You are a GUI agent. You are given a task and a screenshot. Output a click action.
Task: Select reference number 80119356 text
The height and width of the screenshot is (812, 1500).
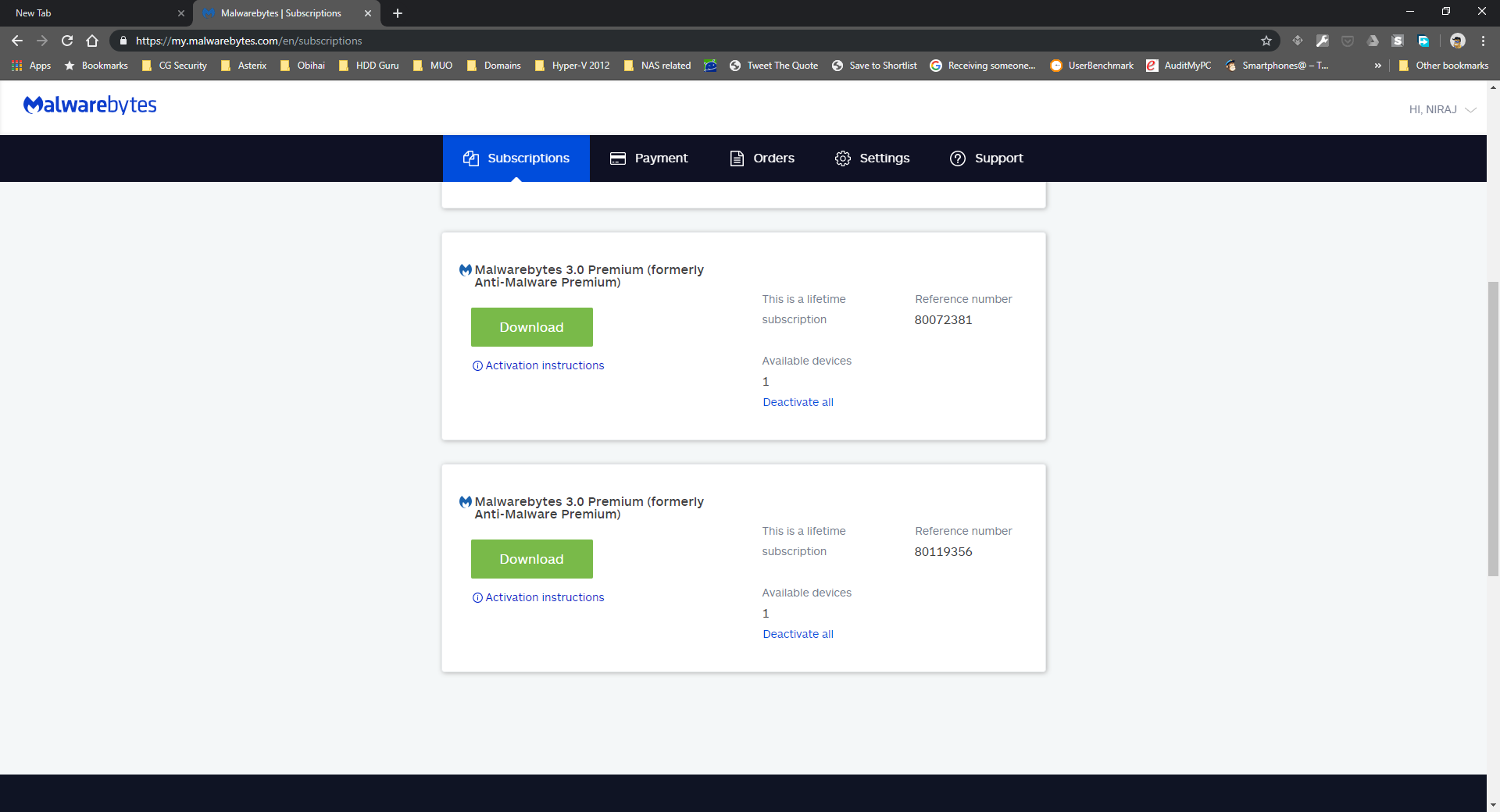tap(943, 552)
